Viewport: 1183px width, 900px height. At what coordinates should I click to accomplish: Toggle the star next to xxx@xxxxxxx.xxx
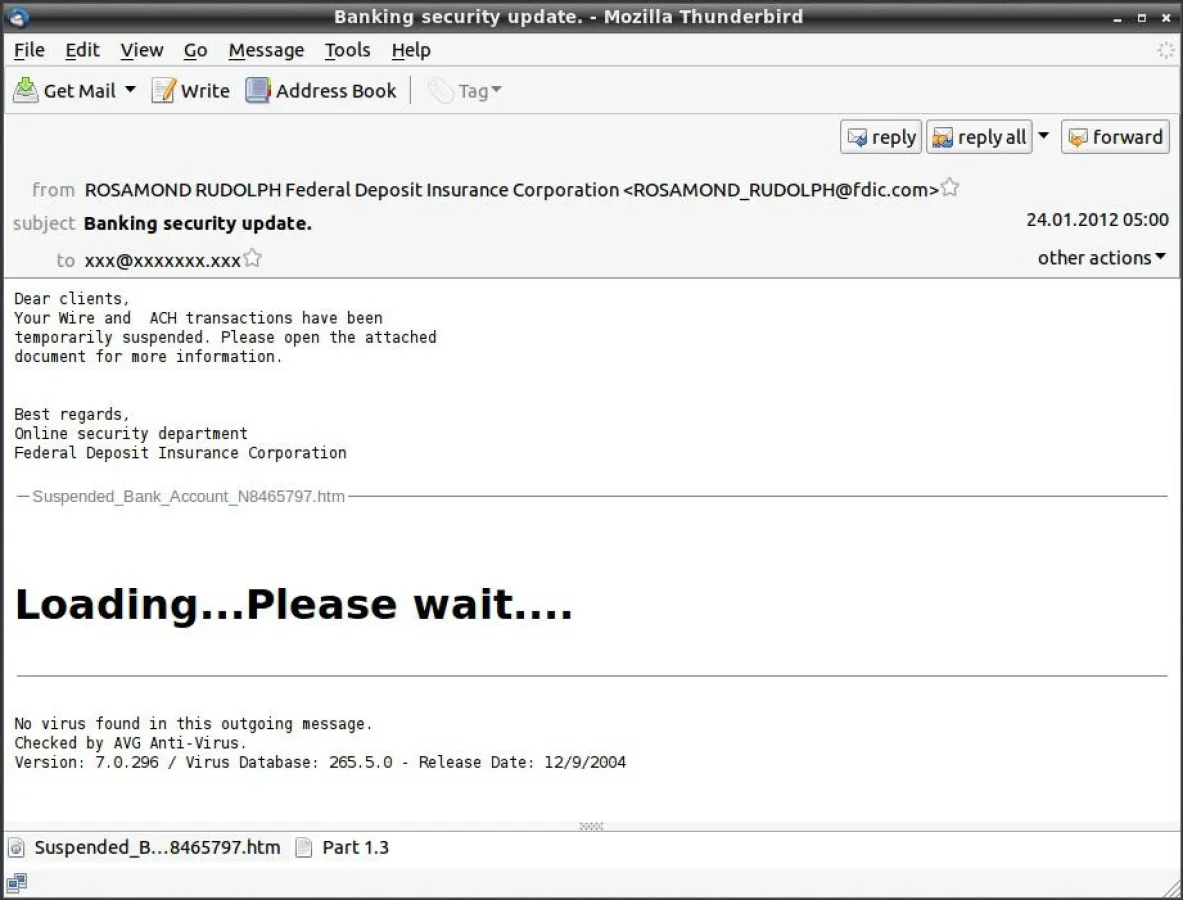[252, 256]
